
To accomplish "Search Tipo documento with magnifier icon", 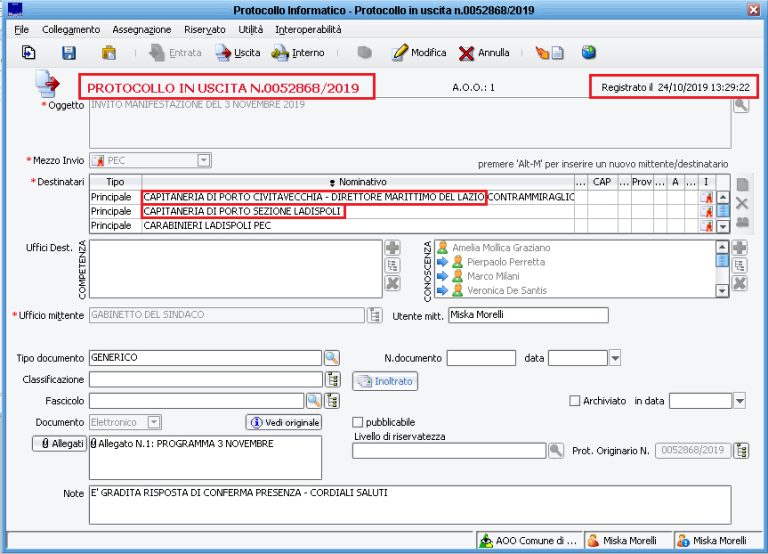I will pos(332,358).
